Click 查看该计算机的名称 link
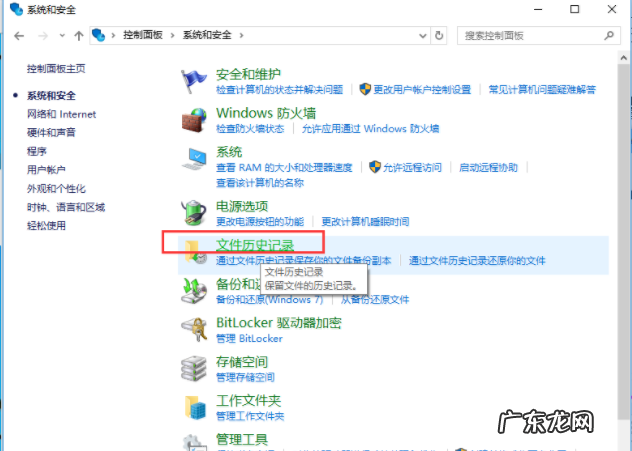This screenshot has height=451, width=632. tap(260, 183)
